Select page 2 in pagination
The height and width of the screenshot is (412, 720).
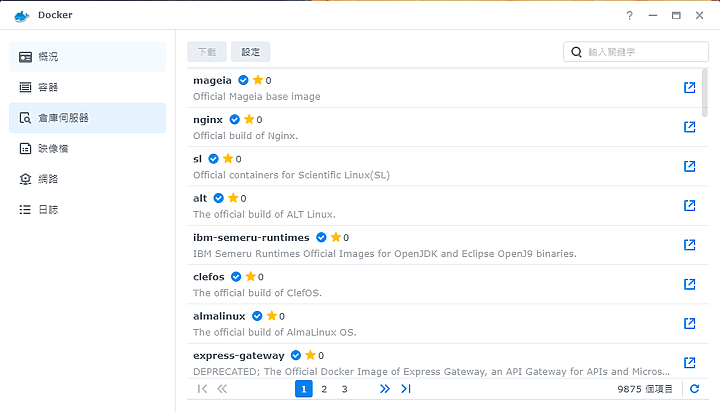(x=324, y=389)
